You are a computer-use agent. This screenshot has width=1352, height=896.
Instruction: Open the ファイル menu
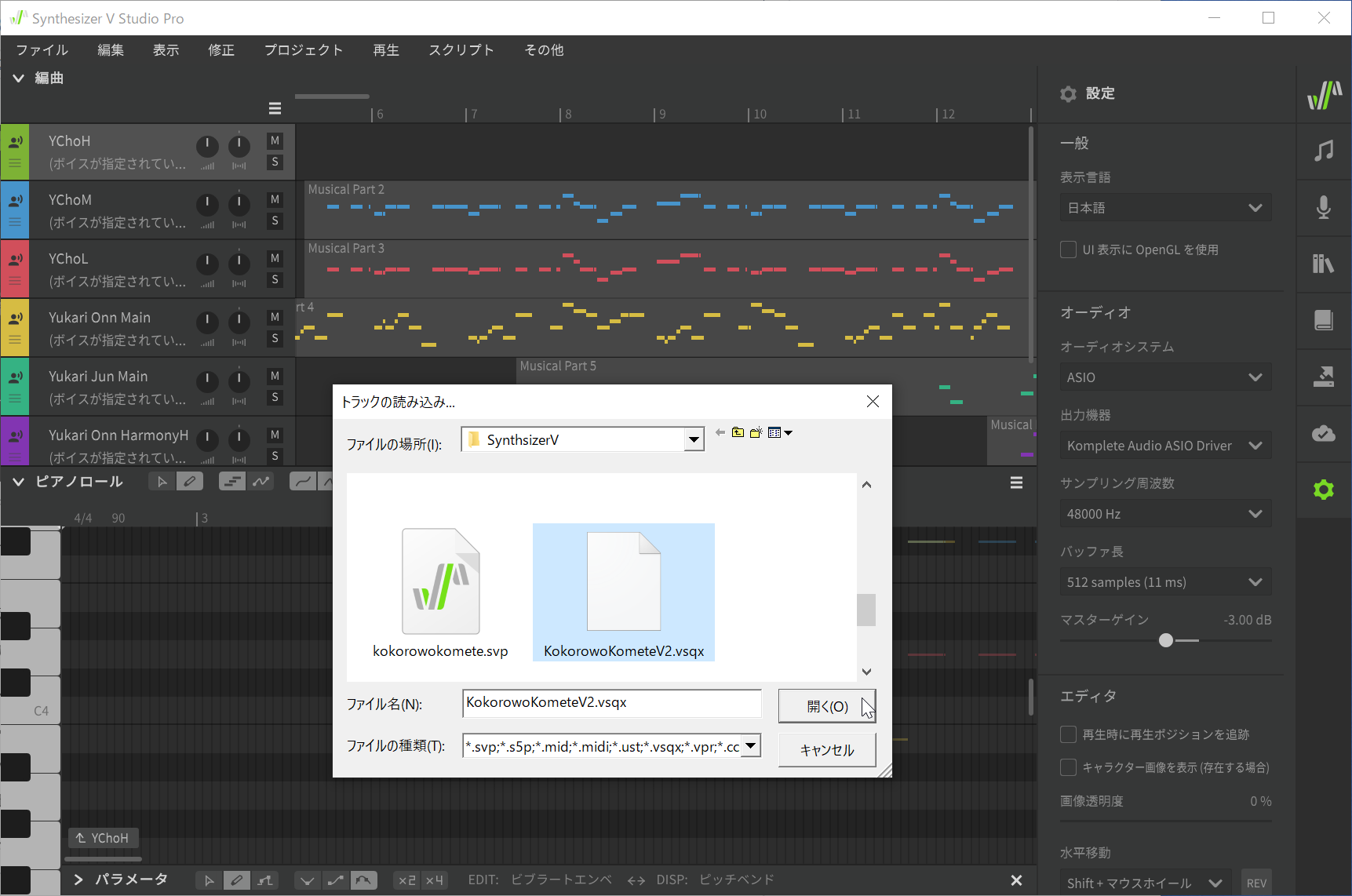42,50
